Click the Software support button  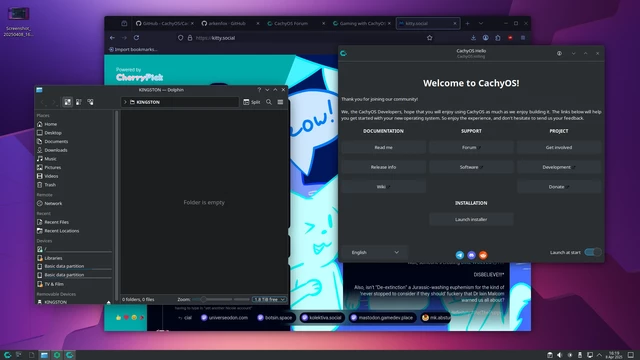[x=471, y=167]
